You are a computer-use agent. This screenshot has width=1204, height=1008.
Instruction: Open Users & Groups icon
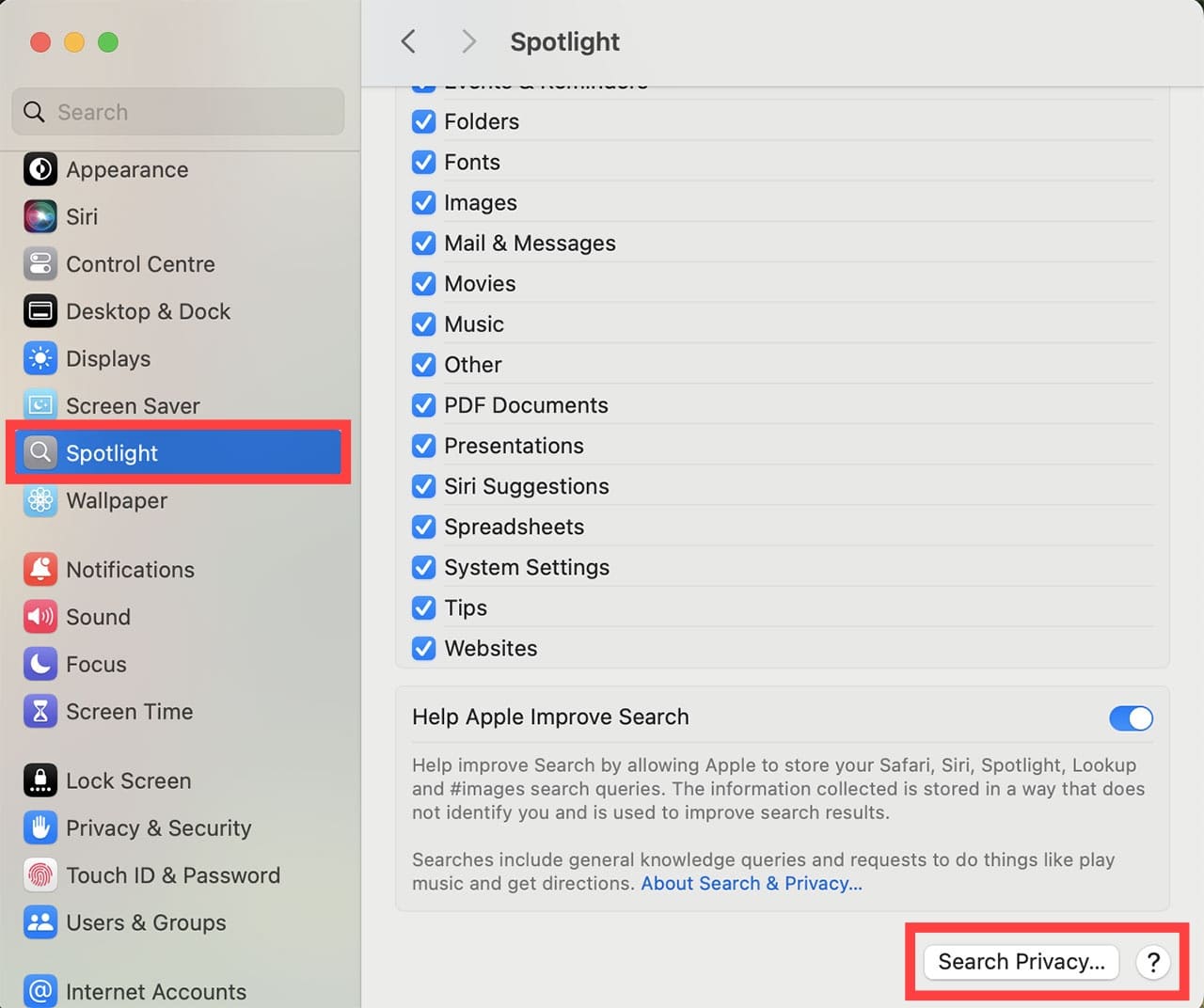40,922
